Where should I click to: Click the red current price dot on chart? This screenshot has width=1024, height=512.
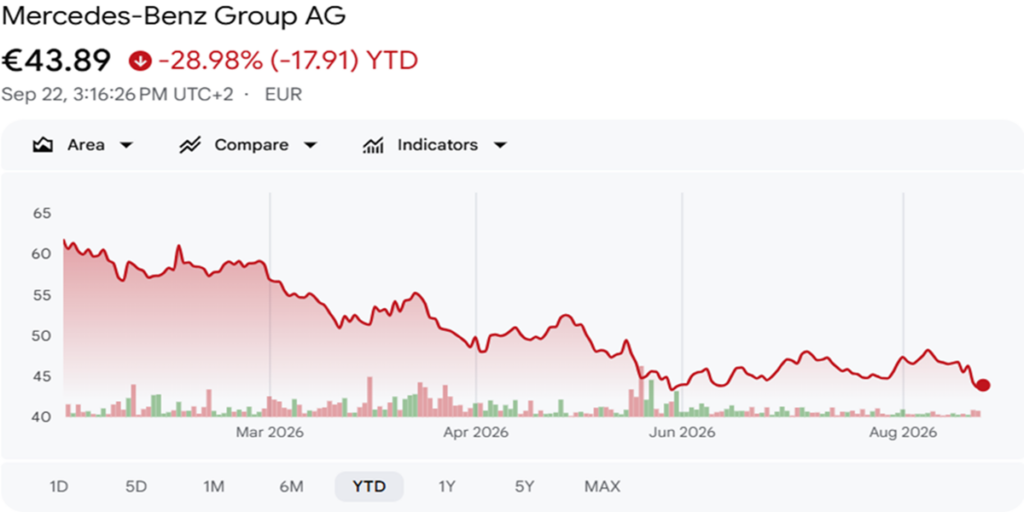coord(983,385)
